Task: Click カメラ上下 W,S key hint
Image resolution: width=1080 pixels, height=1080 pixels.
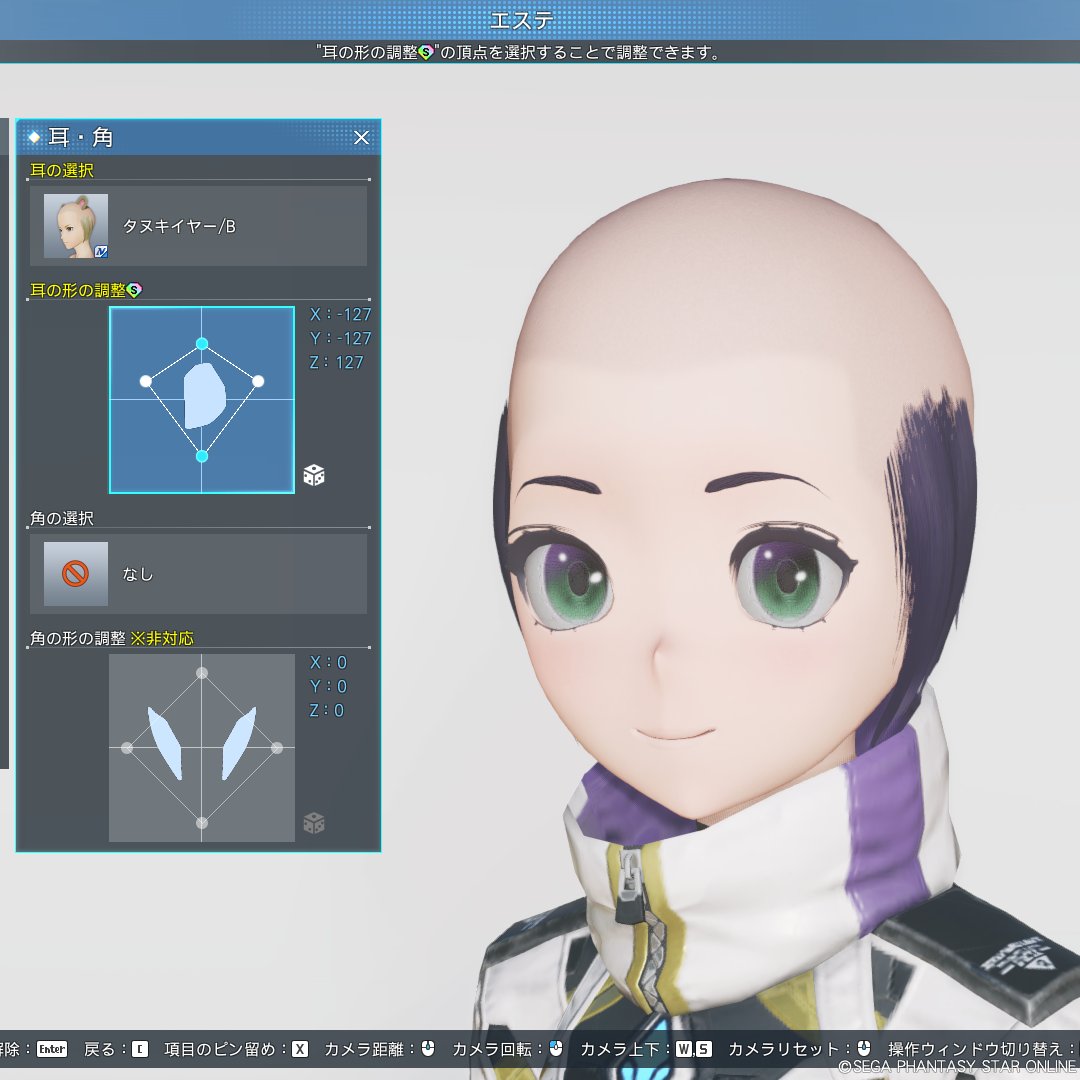Action: pos(693,1049)
